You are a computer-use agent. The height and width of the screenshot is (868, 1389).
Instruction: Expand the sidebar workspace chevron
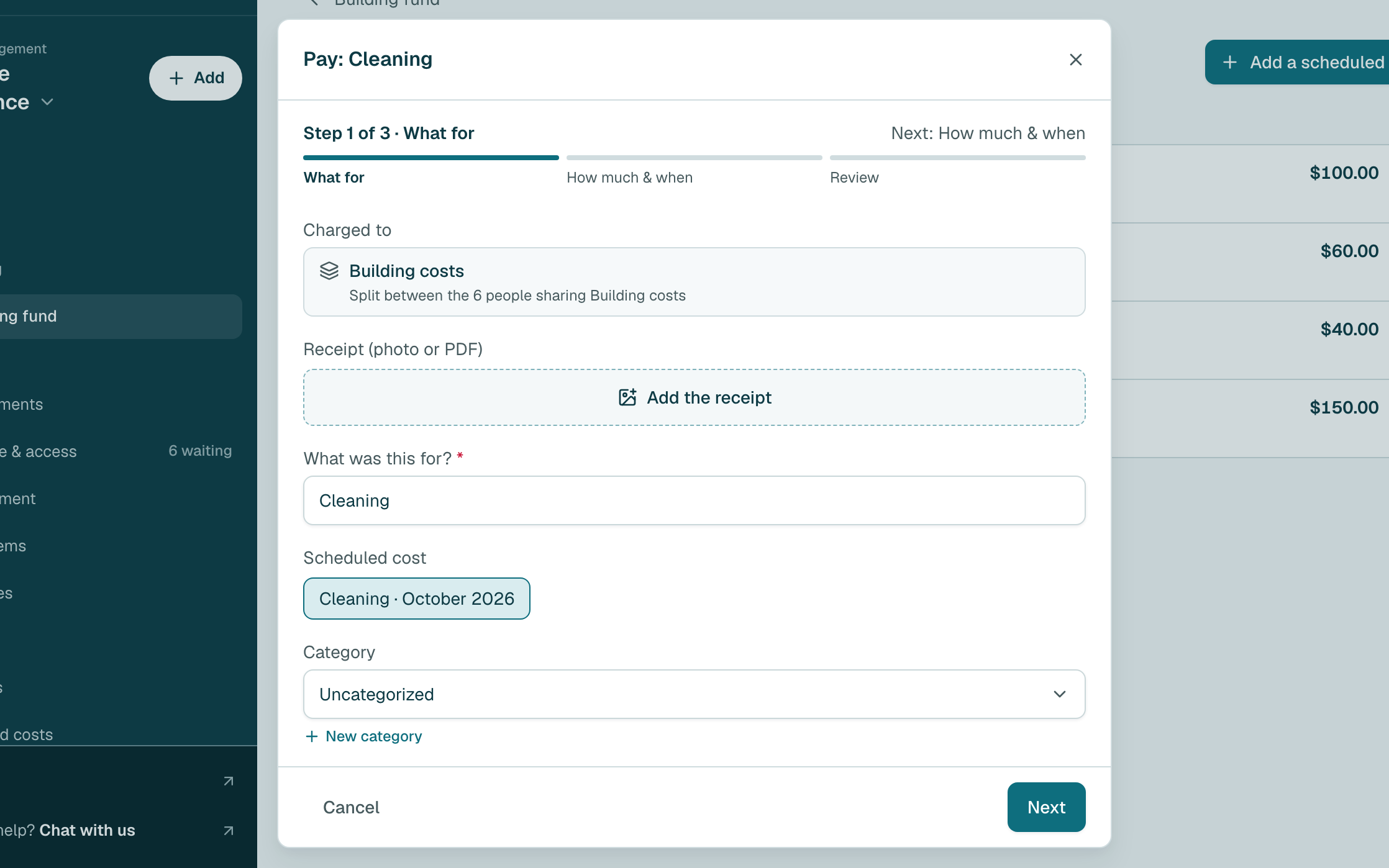pos(47,101)
